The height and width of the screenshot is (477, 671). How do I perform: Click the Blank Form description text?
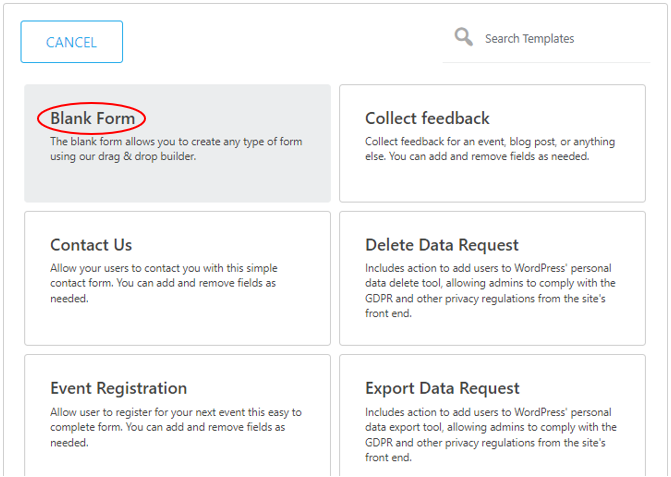coord(176,149)
